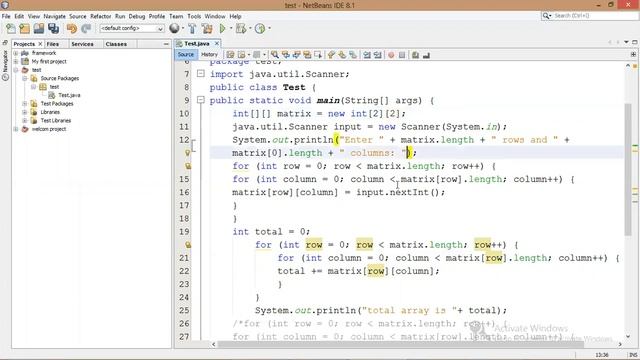Toggle a bookmark on the current line

pyautogui.click(x=353, y=55)
